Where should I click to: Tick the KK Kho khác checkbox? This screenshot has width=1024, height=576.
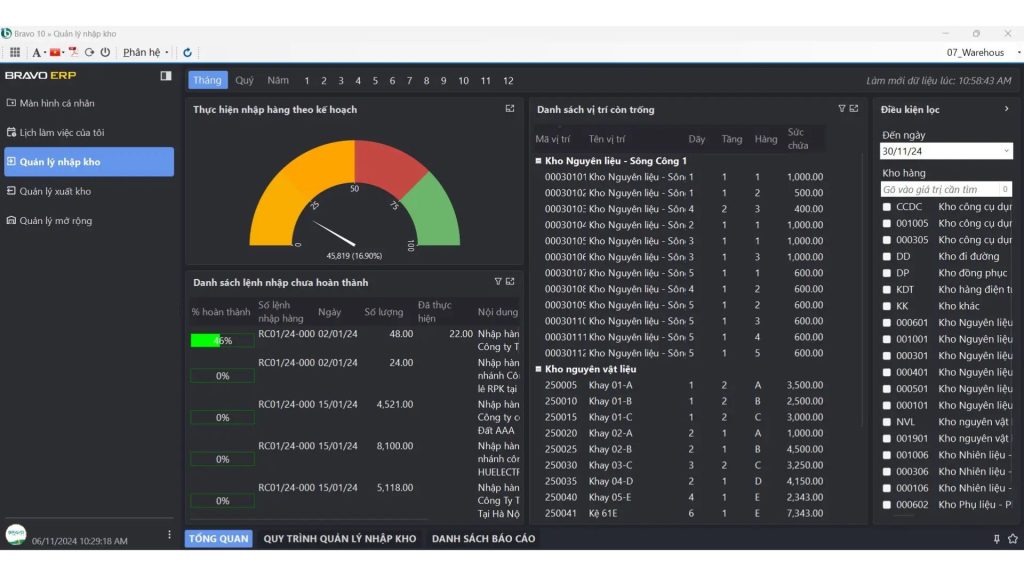tap(887, 306)
